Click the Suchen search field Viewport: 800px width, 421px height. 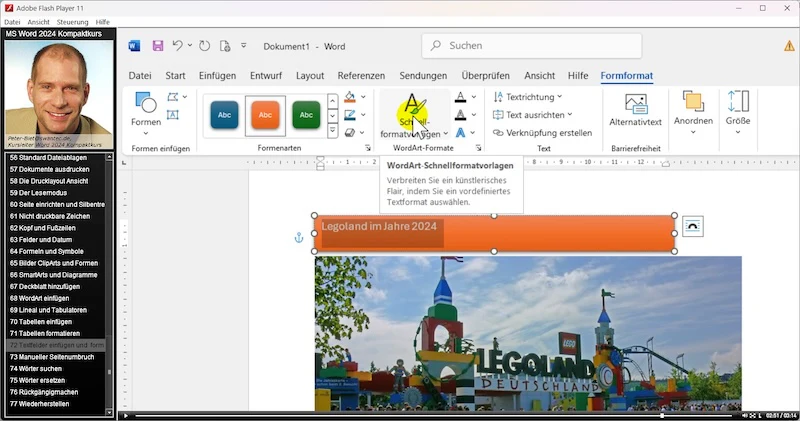[x=532, y=46]
